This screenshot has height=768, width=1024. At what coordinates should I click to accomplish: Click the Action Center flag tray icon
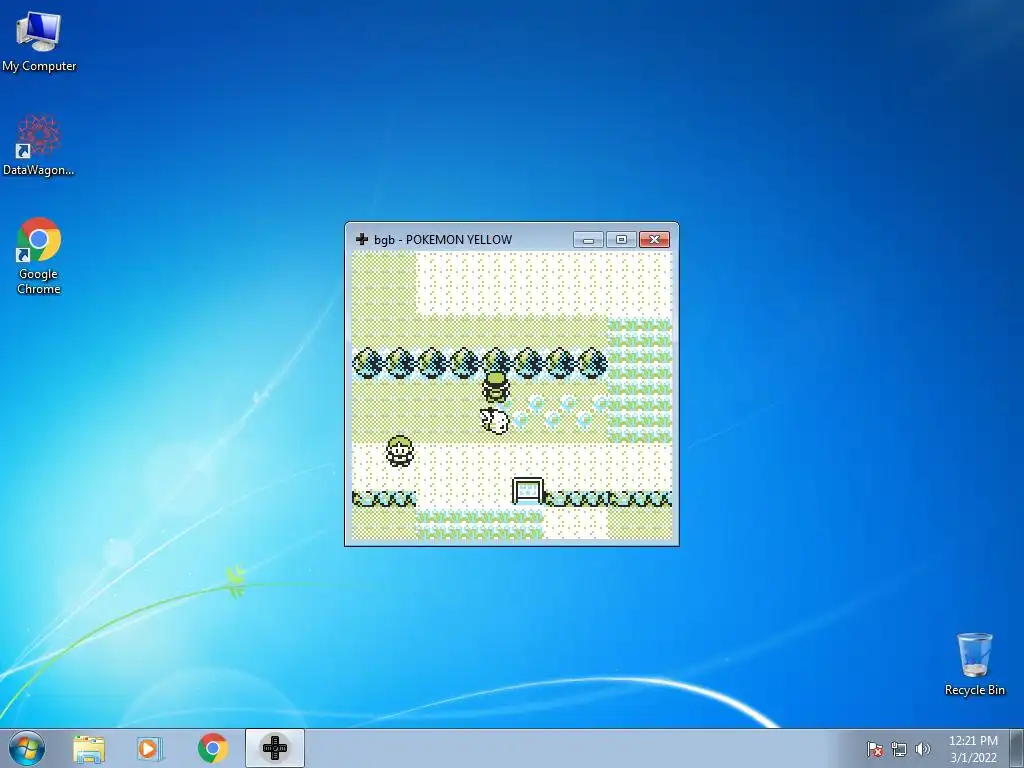coord(875,749)
